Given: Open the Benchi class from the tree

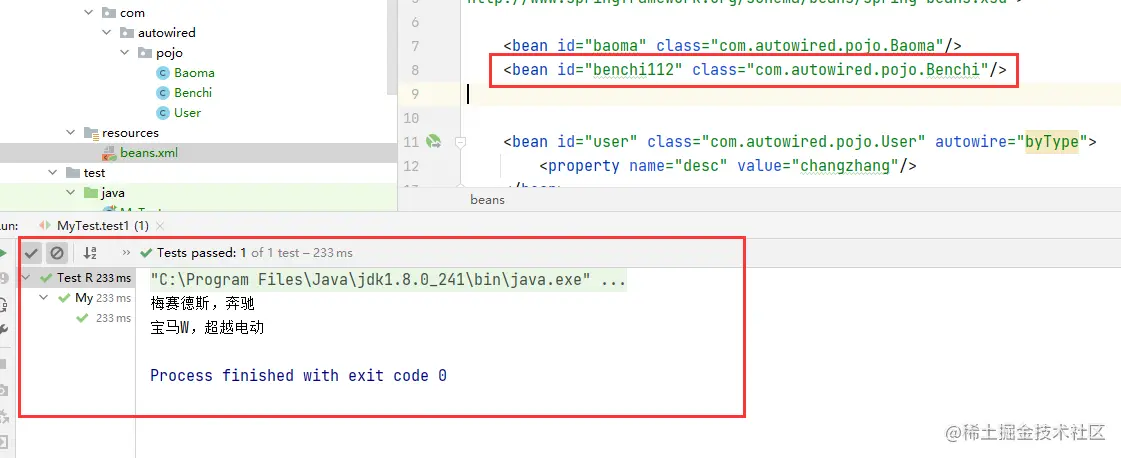Looking at the screenshot, I should [x=193, y=93].
